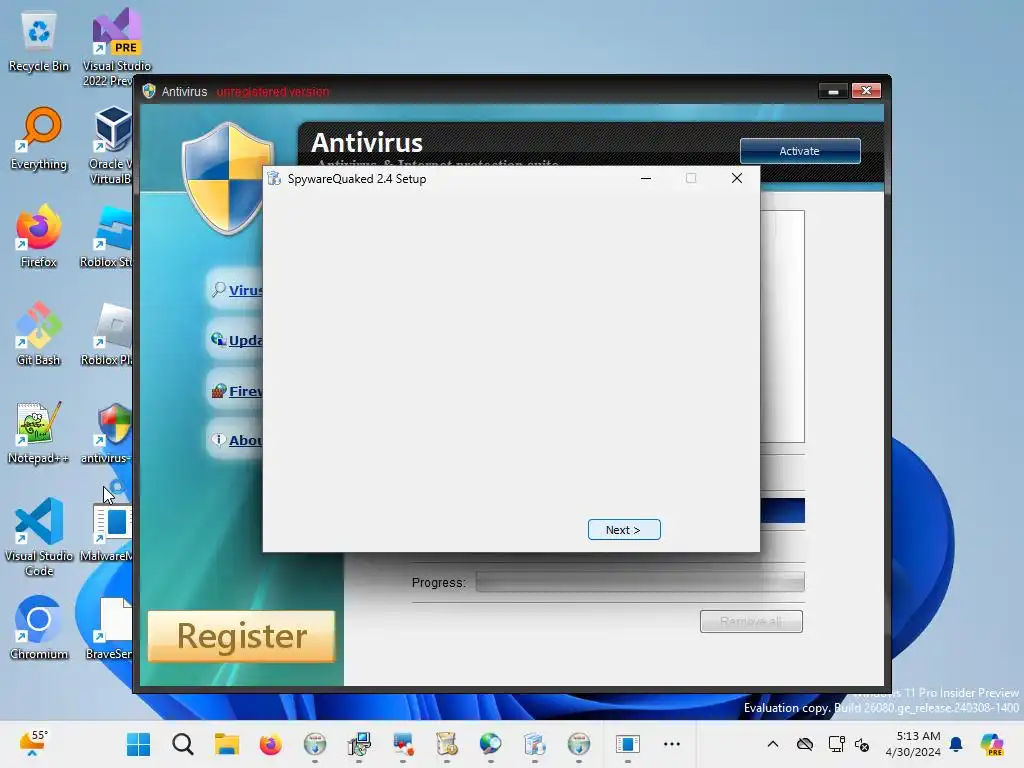Open the Visual Studio Code shortcut

pyautogui.click(x=39, y=537)
